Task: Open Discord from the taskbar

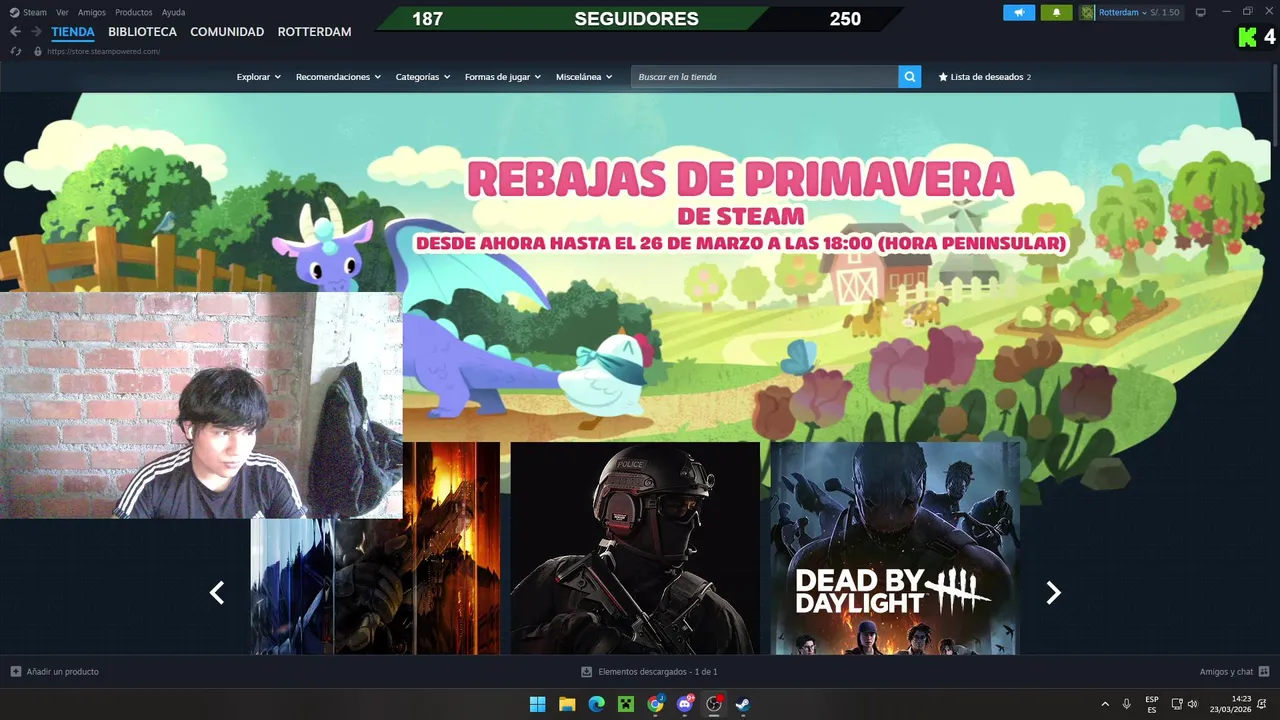Action: [x=685, y=704]
